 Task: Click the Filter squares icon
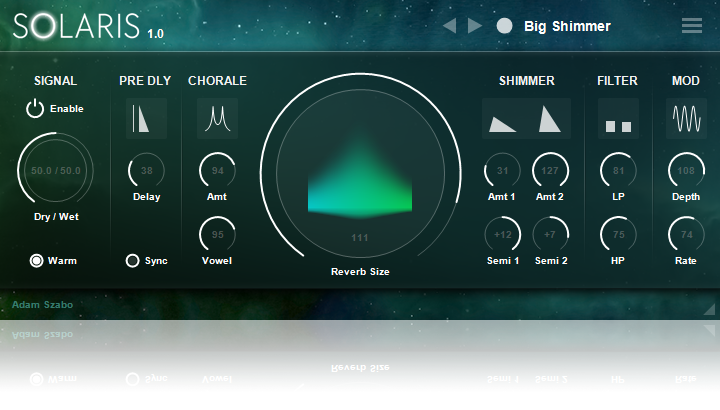tap(618, 118)
